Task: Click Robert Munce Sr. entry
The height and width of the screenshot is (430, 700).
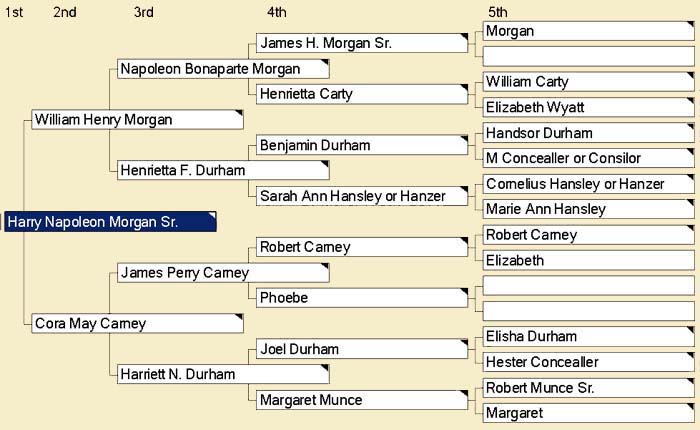Action: [x=588, y=388]
